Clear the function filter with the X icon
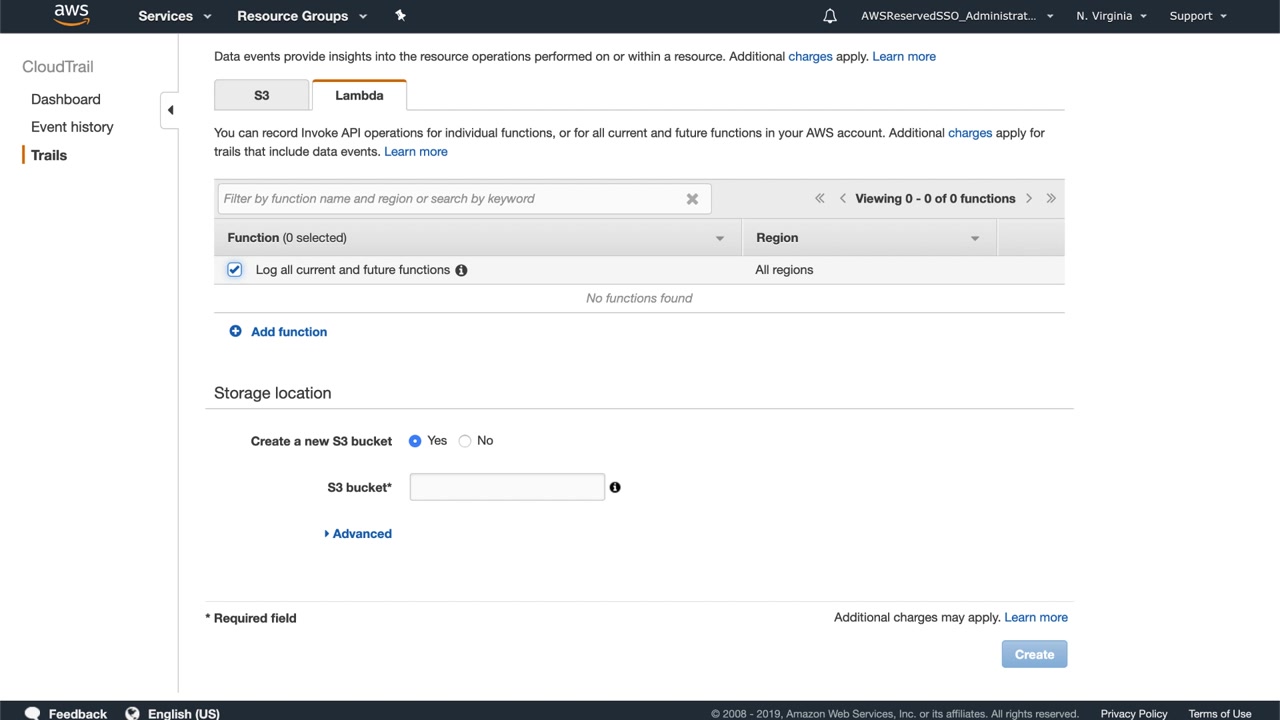Screen dimensions: 1280x720 point(692,199)
